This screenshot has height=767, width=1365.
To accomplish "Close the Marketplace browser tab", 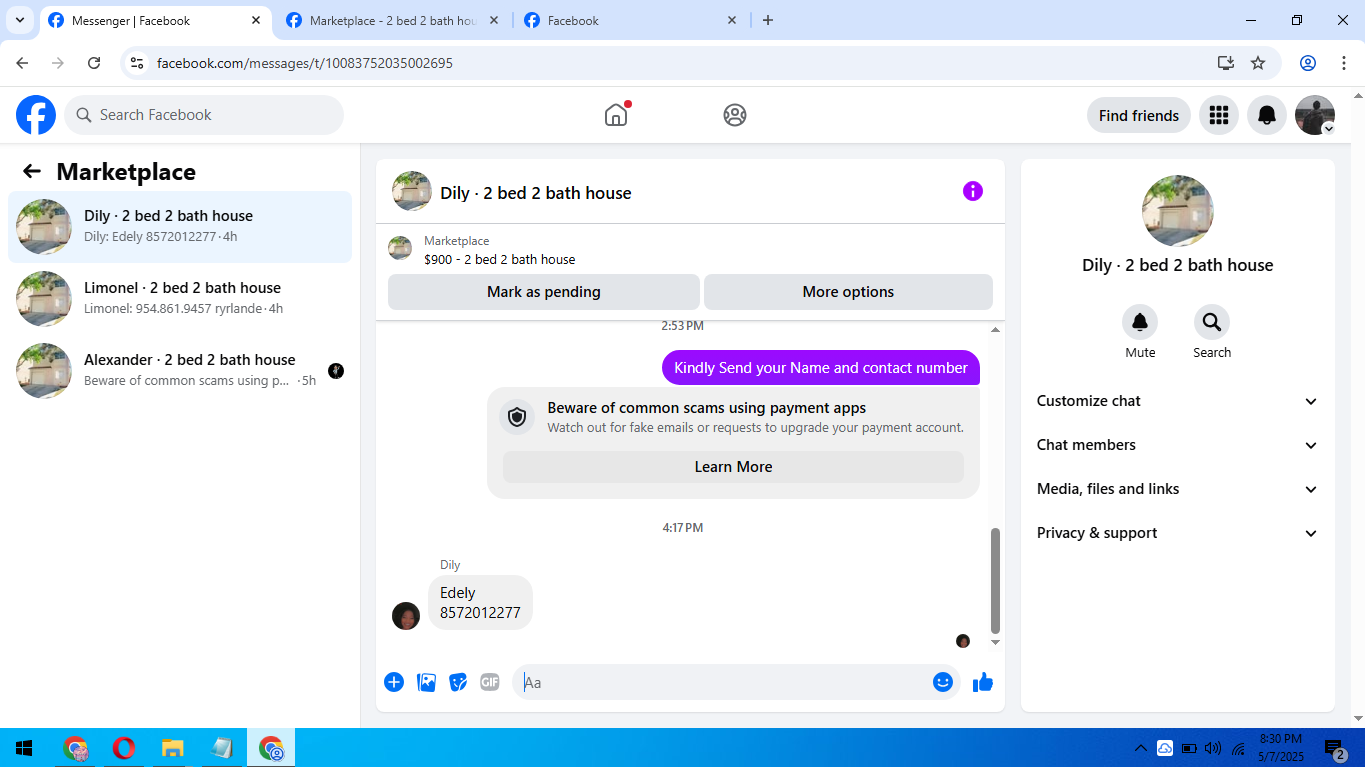I will point(494,20).
